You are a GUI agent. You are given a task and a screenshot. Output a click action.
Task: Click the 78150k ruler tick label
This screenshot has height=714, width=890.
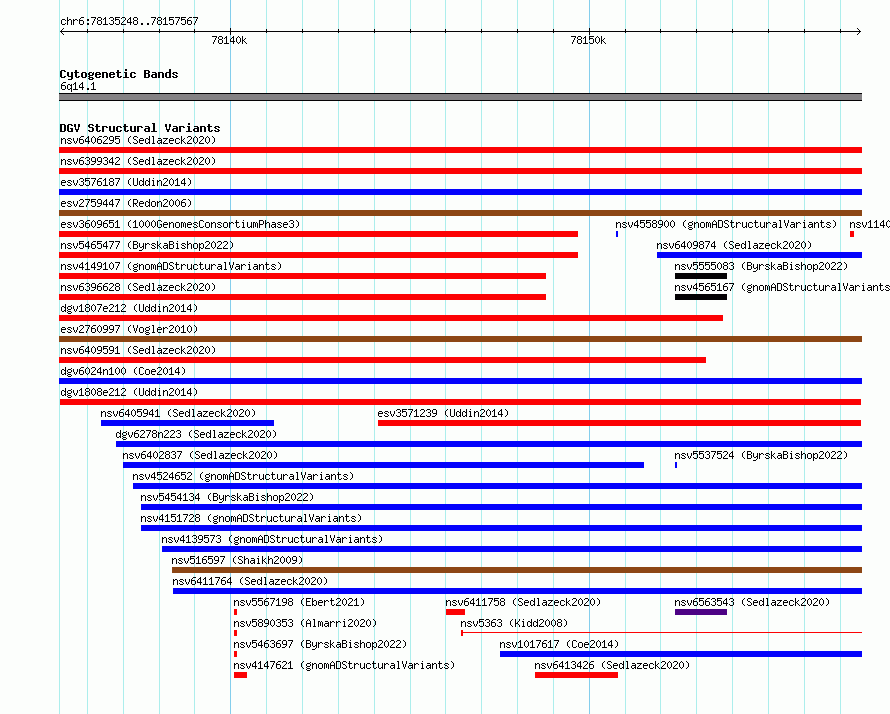[x=588, y=40]
